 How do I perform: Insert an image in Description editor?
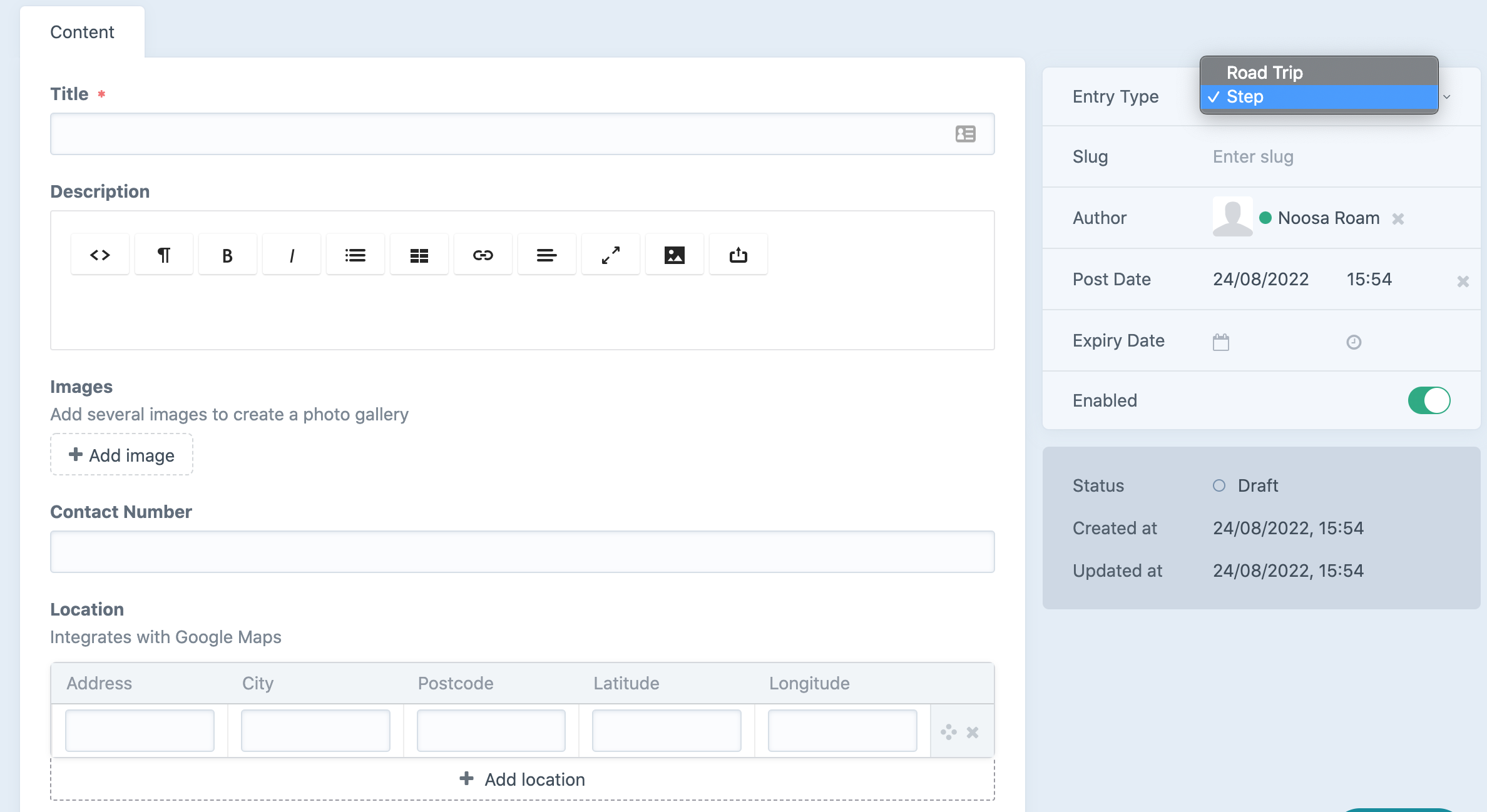675,255
